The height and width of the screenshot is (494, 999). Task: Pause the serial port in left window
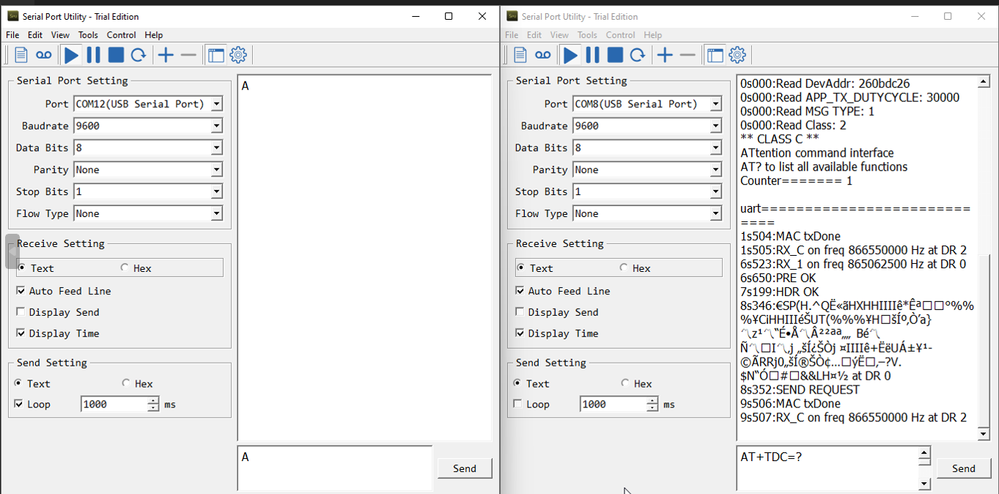[x=94, y=55]
